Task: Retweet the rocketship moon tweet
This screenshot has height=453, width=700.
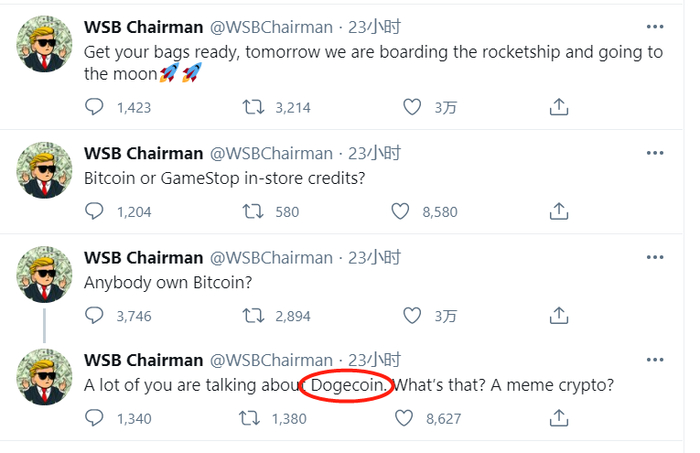Action: coord(254,107)
